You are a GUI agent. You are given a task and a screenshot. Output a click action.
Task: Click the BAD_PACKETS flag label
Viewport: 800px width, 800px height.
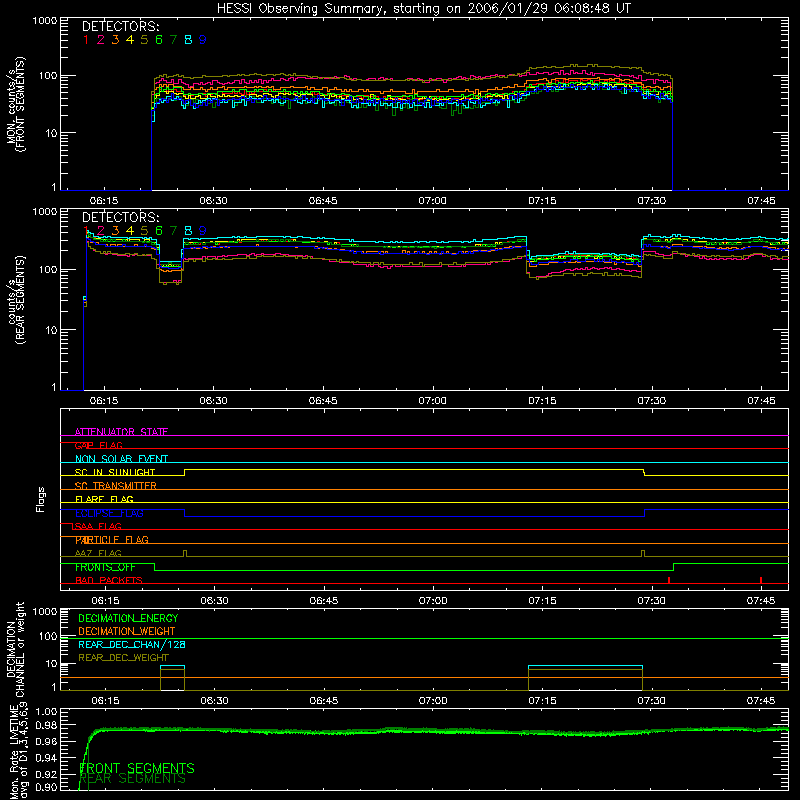[x=109, y=580]
